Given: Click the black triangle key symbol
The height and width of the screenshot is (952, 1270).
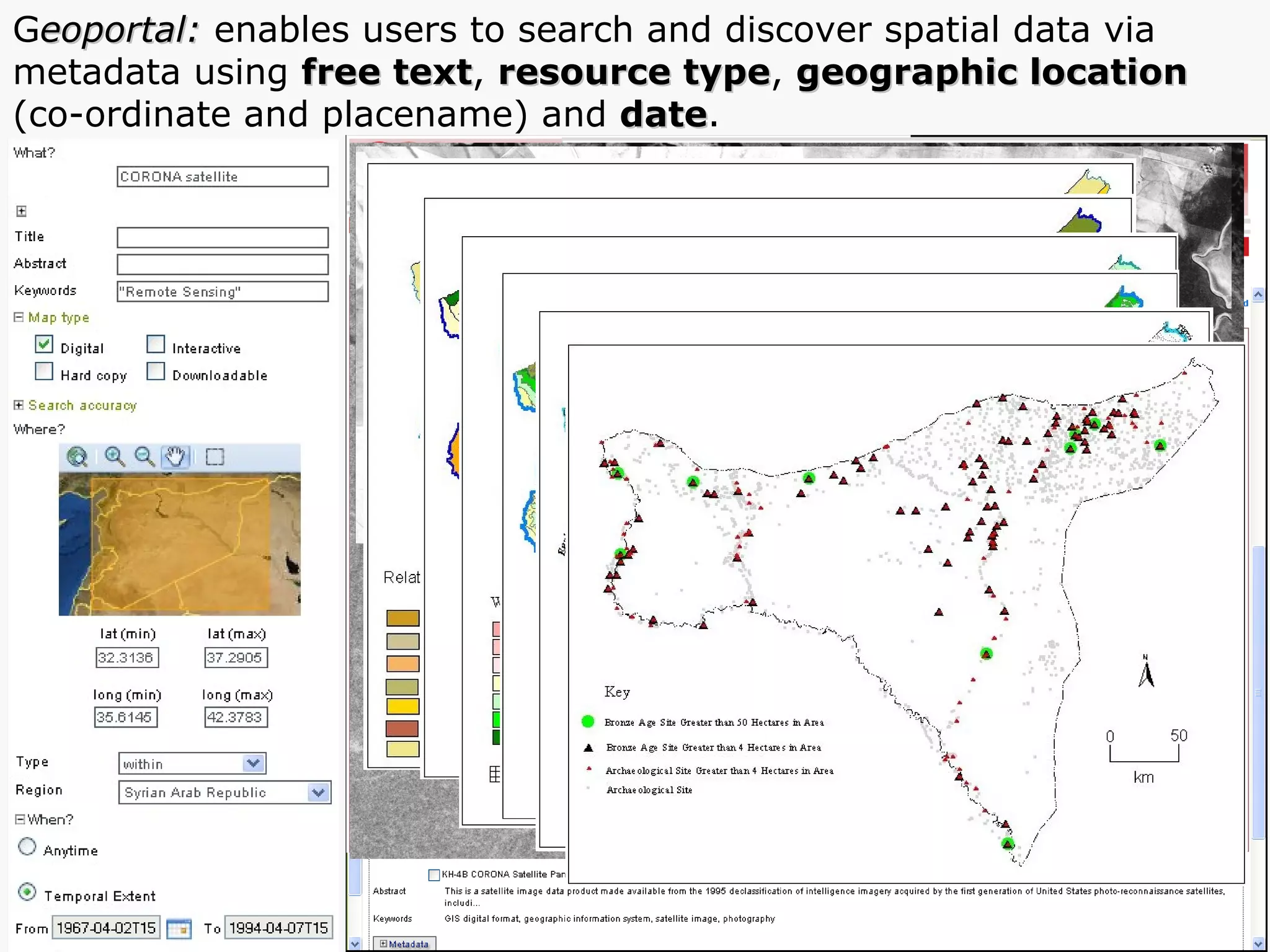Looking at the screenshot, I should tap(588, 747).
